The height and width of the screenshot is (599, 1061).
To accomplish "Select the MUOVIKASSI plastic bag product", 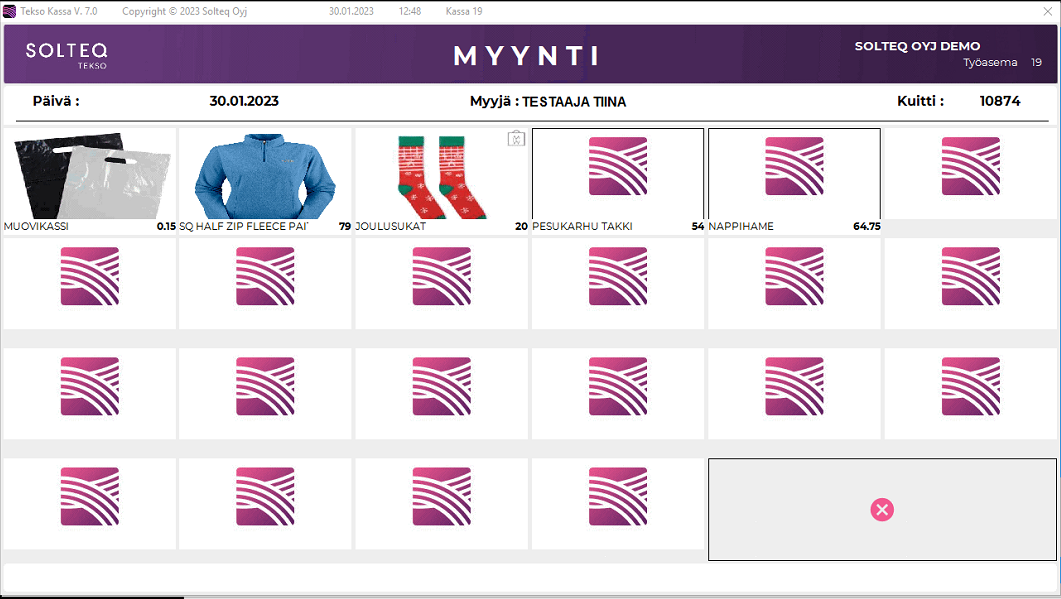I will pos(89,176).
